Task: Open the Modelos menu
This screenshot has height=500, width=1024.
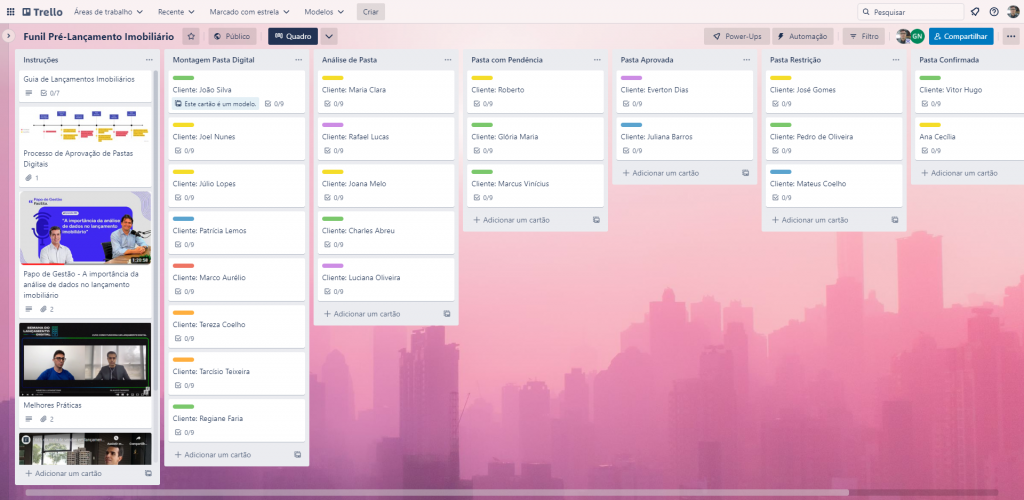Action: (325, 12)
